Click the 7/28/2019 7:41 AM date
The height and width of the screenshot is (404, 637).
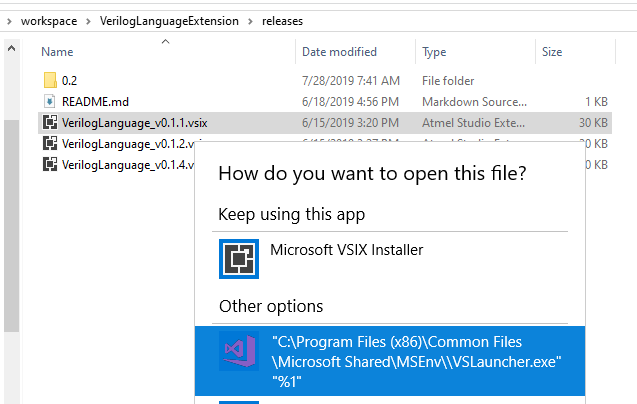pos(351,81)
